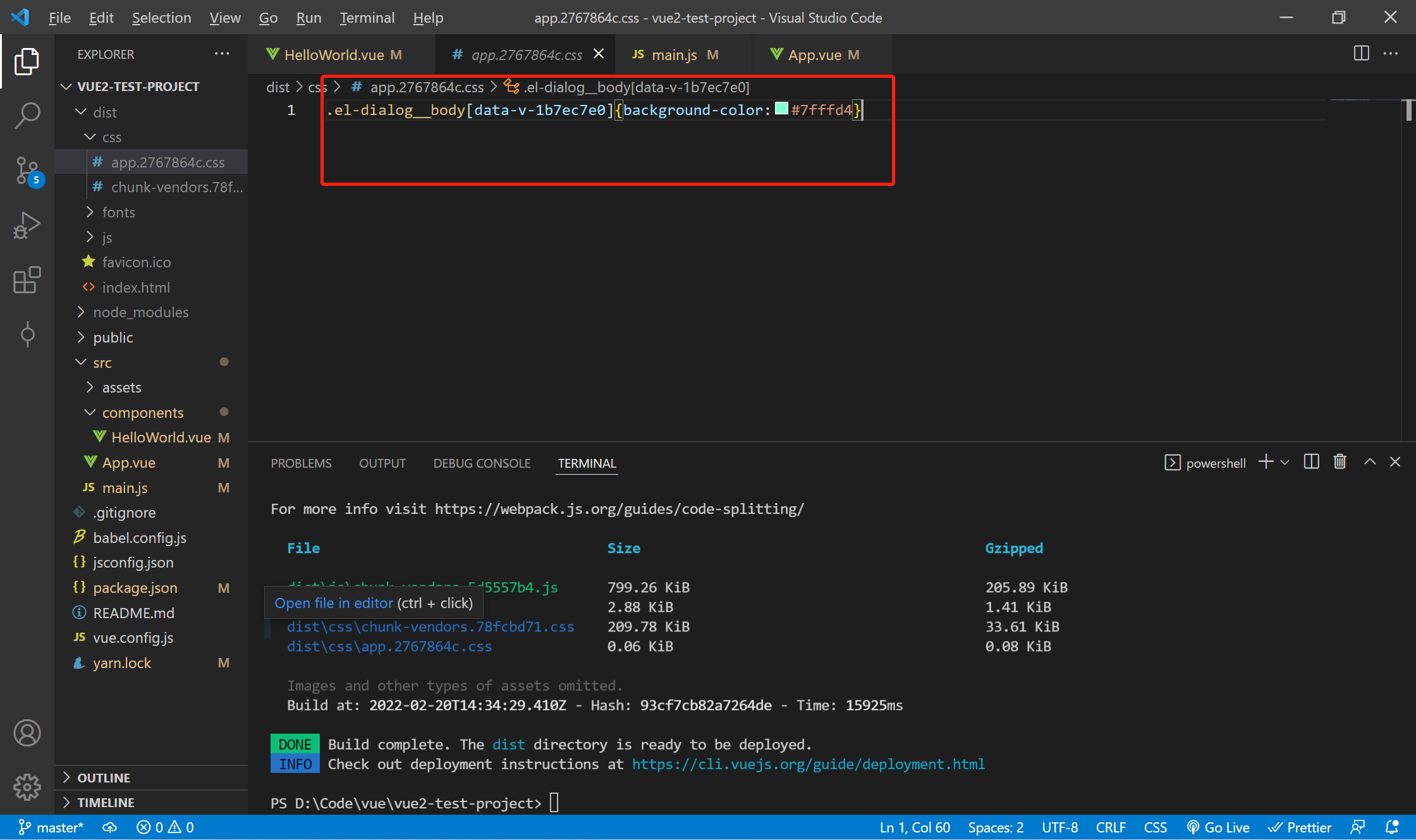Open the feedback icon in status bar
The image size is (1416, 840).
[x=1357, y=827]
